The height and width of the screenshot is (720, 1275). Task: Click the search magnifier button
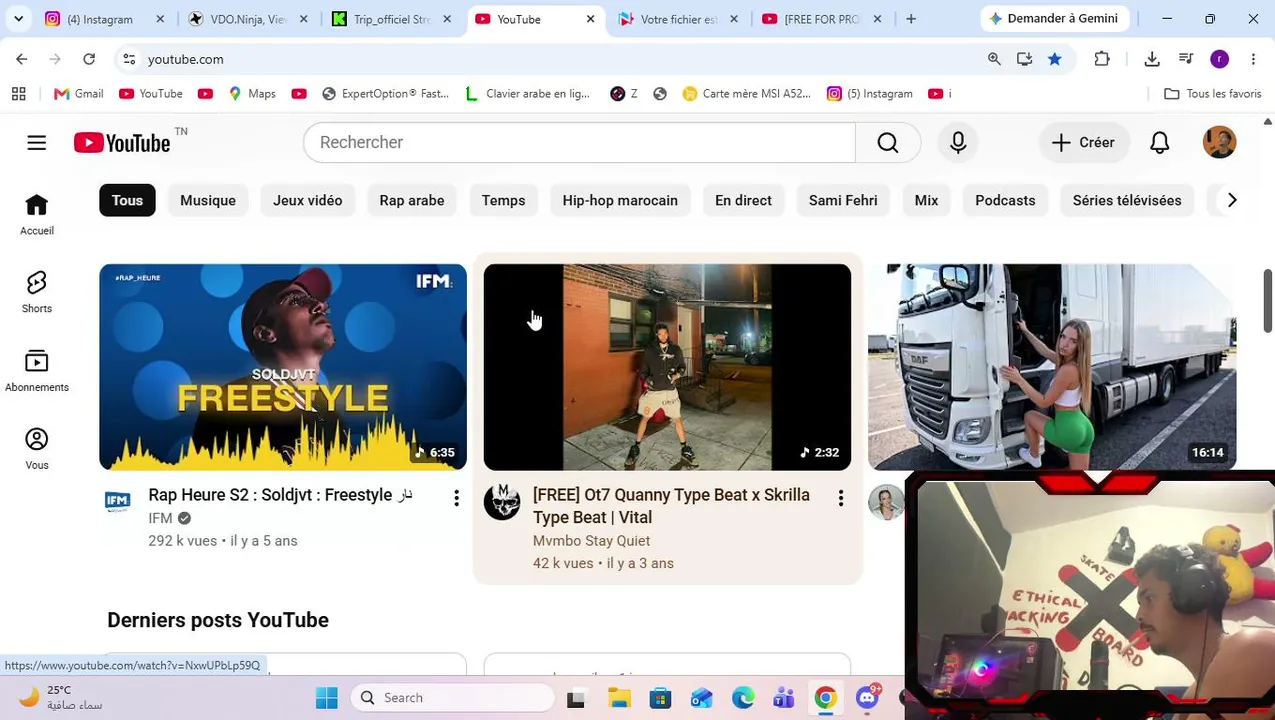pyautogui.click(x=888, y=143)
